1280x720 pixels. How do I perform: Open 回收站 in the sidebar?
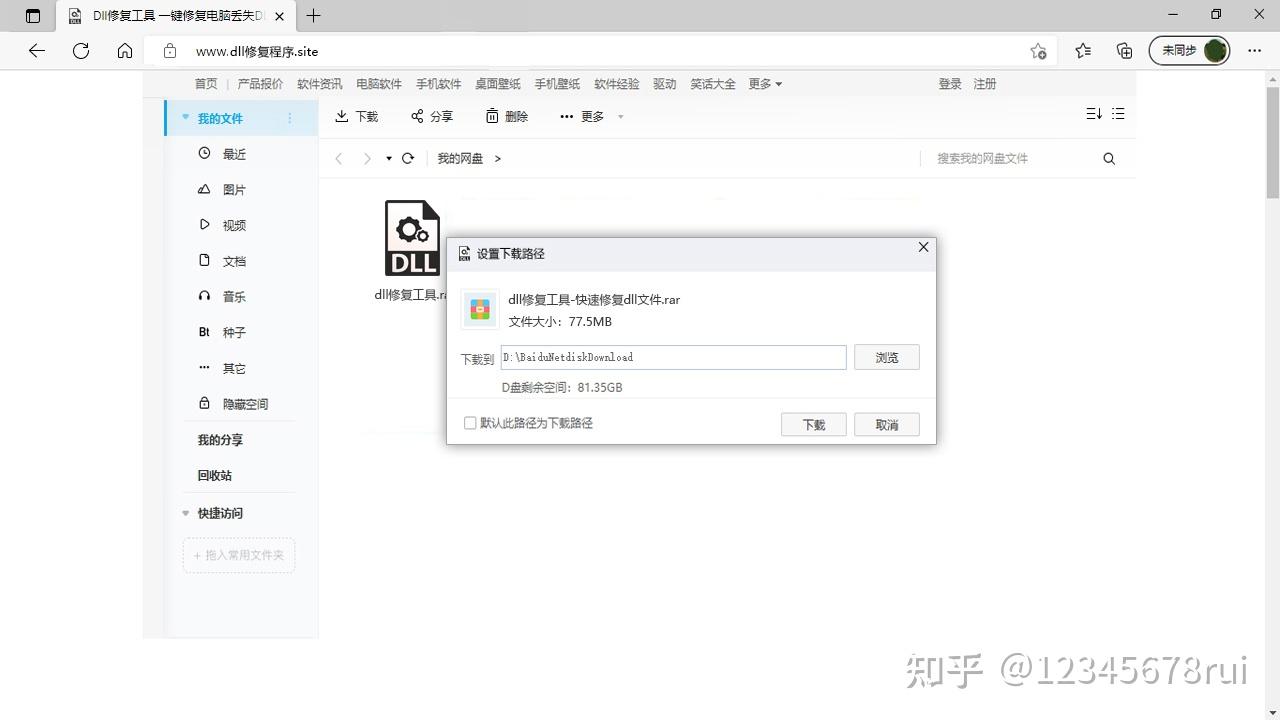214,475
